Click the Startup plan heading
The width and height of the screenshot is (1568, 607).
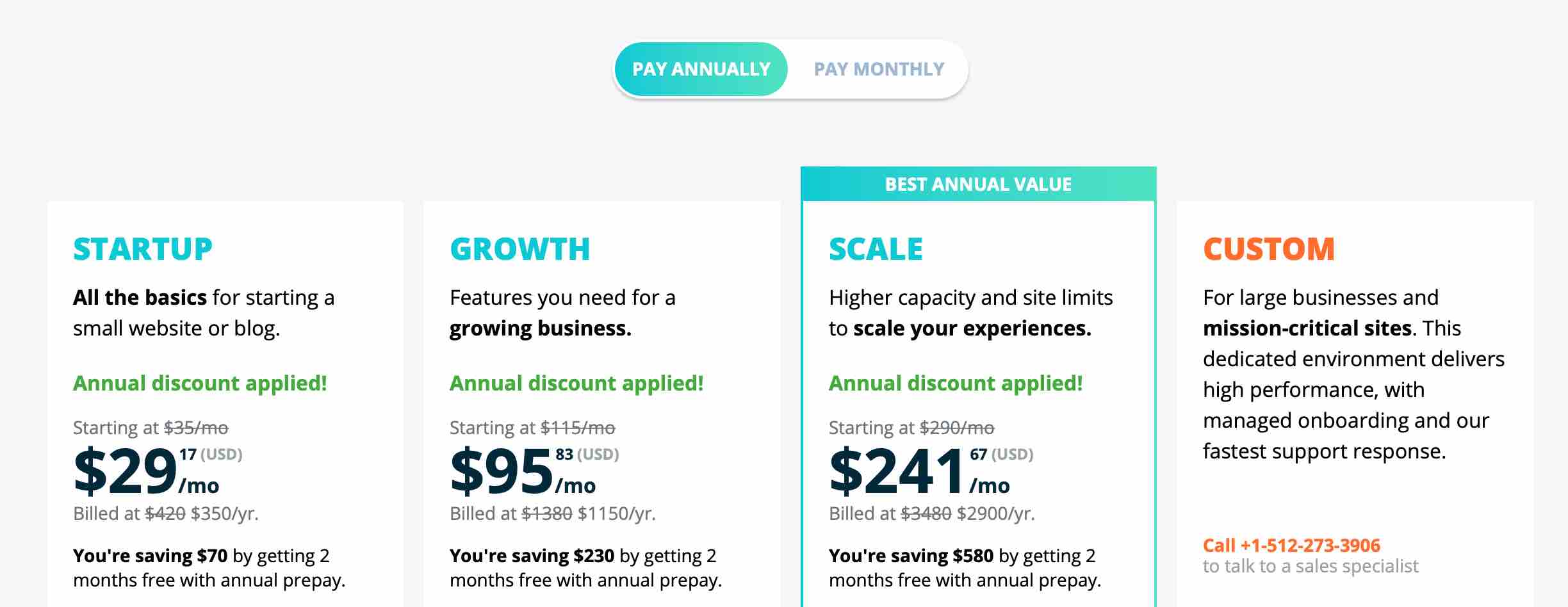(x=143, y=249)
